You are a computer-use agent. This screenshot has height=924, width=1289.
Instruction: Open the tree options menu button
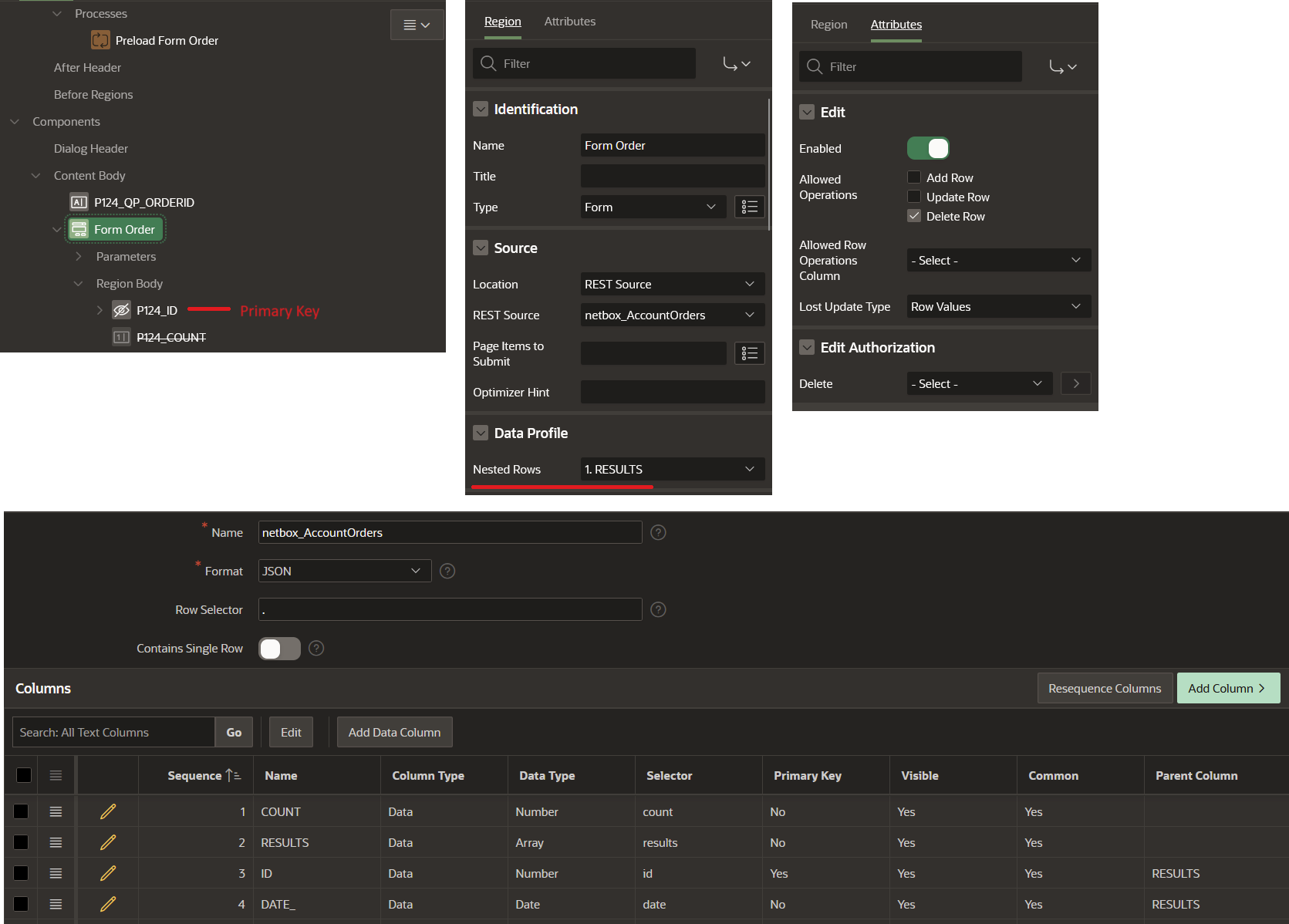click(417, 25)
